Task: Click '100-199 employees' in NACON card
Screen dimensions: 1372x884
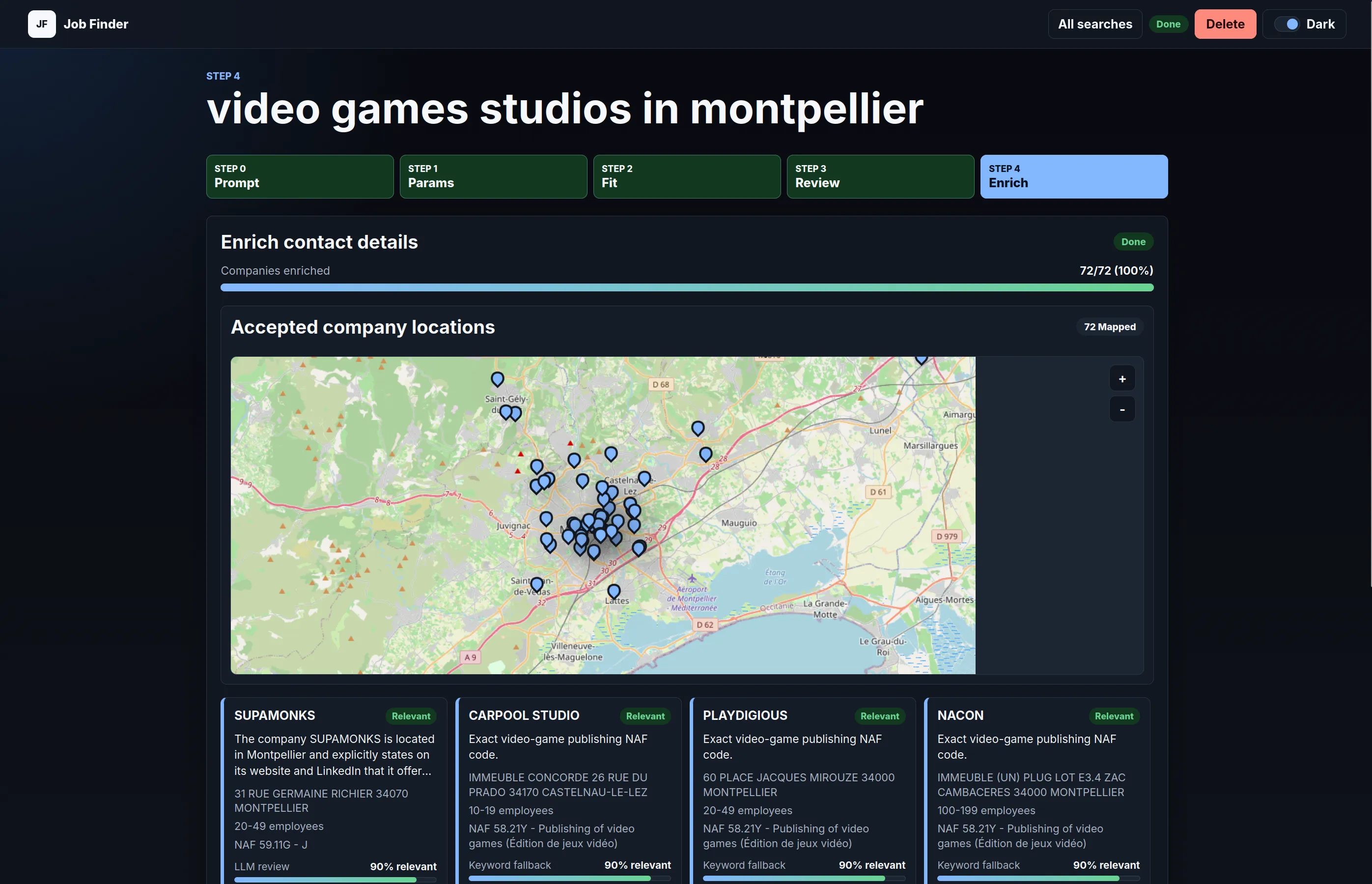Action: (x=986, y=810)
